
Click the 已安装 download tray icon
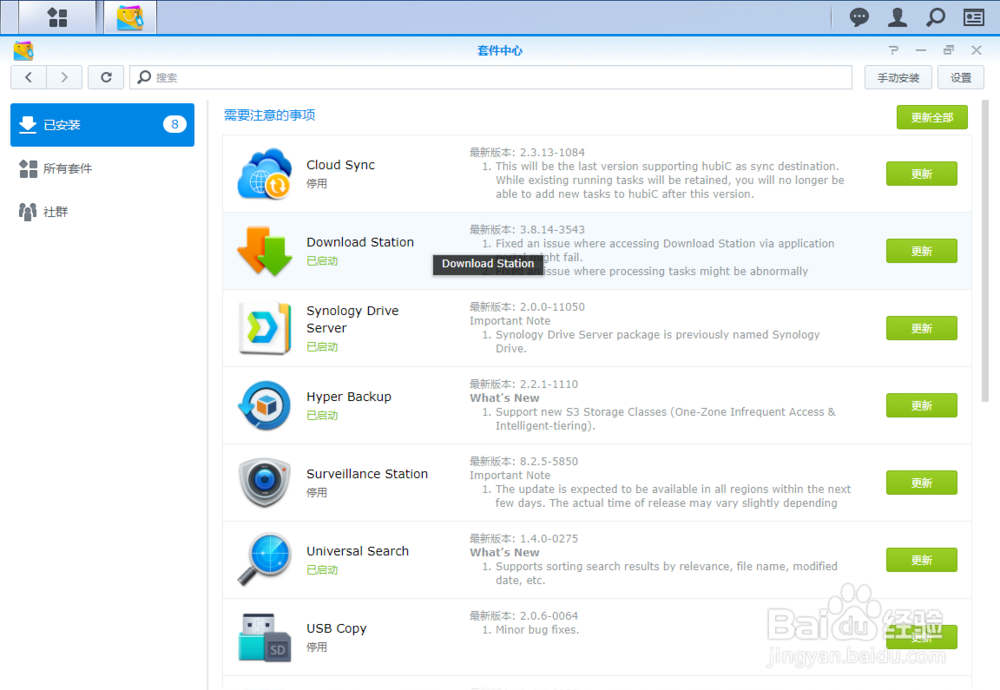pyautogui.click(x=27, y=124)
